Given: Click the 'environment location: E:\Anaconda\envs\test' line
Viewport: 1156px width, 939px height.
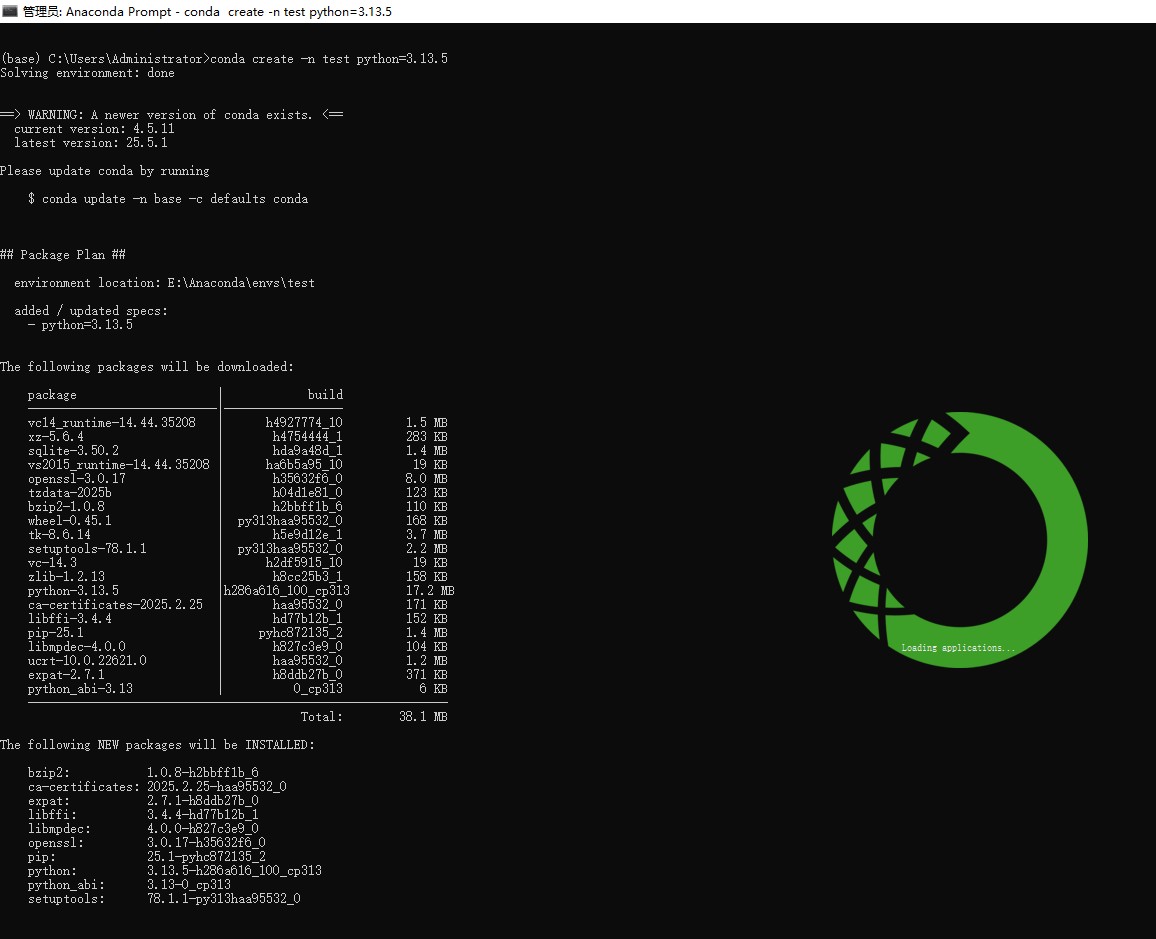Looking at the screenshot, I should [164, 283].
